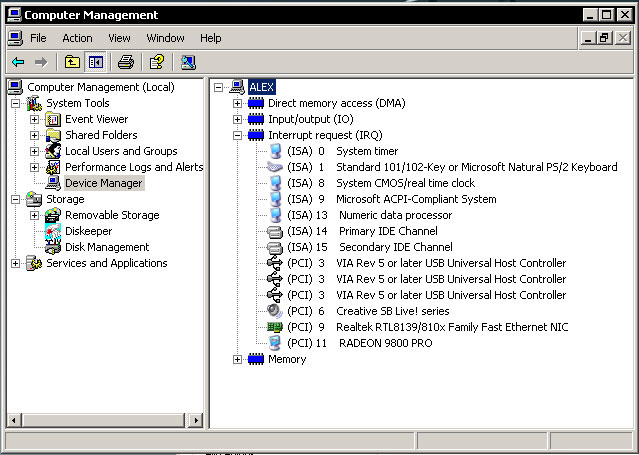Image resolution: width=639 pixels, height=455 pixels.
Task: Collapse the ALEX computer node
Action: 218,87
